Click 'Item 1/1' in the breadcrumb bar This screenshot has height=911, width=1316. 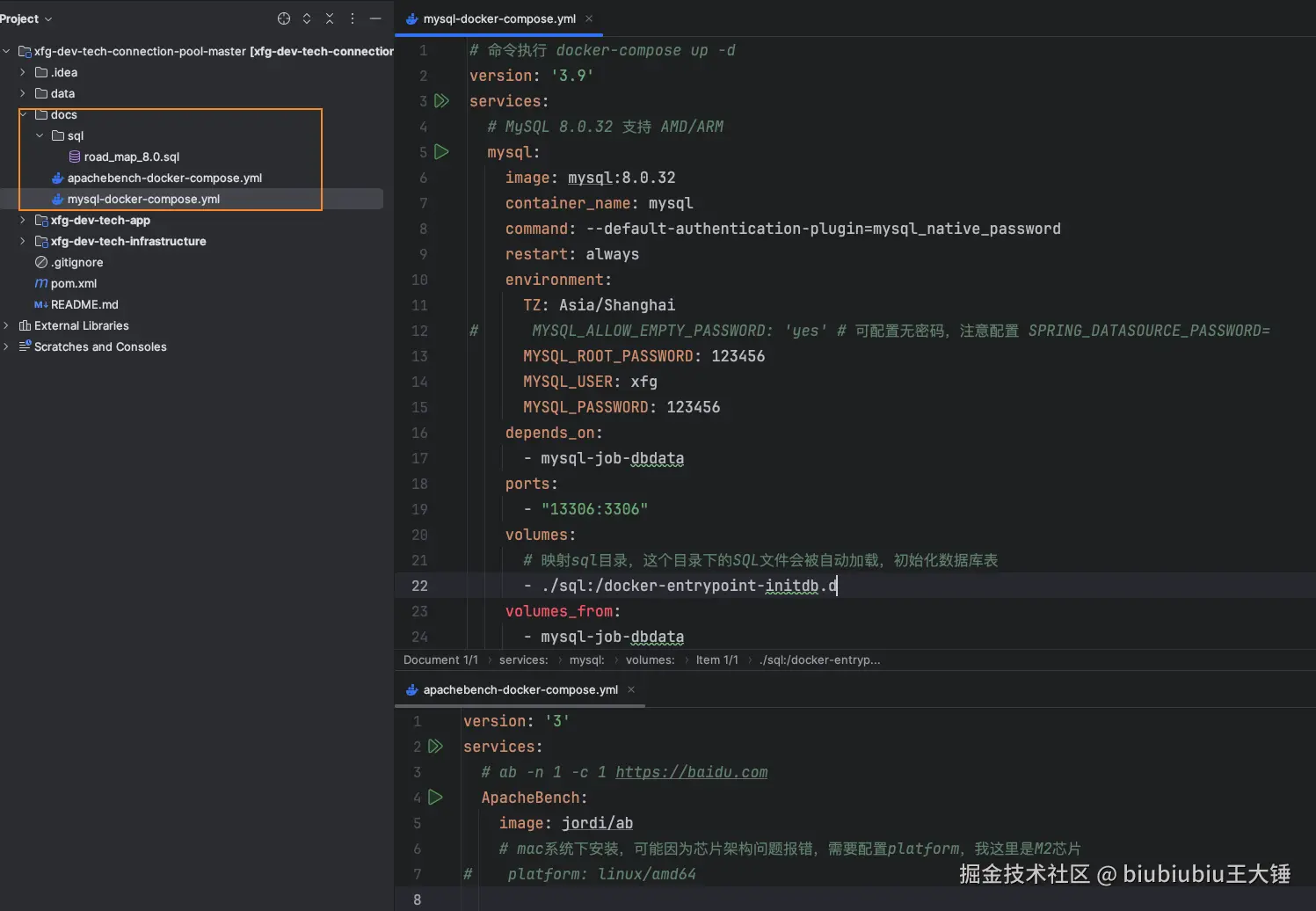click(x=717, y=660)
